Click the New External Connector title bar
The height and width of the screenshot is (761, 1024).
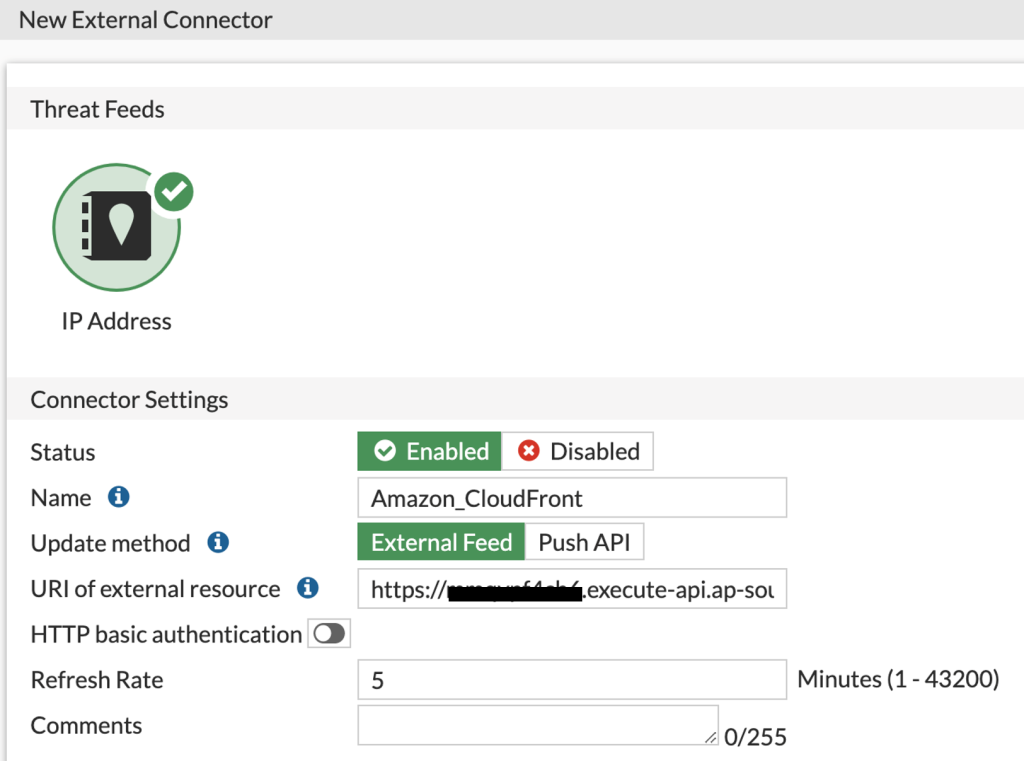(145, 19)
